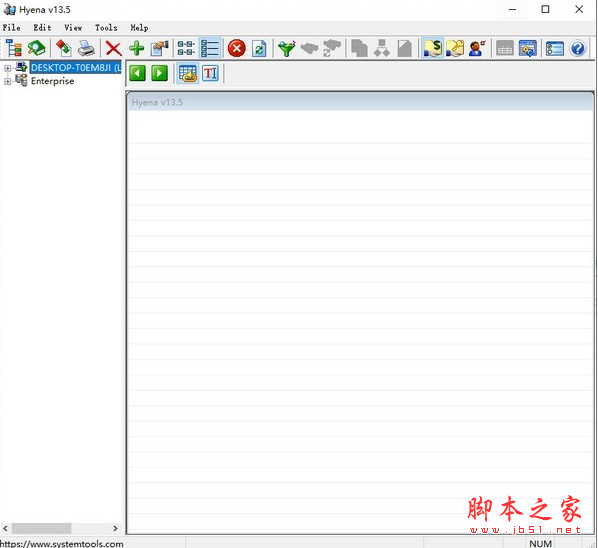Image resolution: width=598 pixels, height=548 pixels.
Task: Open help with question mark icon
Action: pyautogui.click(x=578, y=48)
